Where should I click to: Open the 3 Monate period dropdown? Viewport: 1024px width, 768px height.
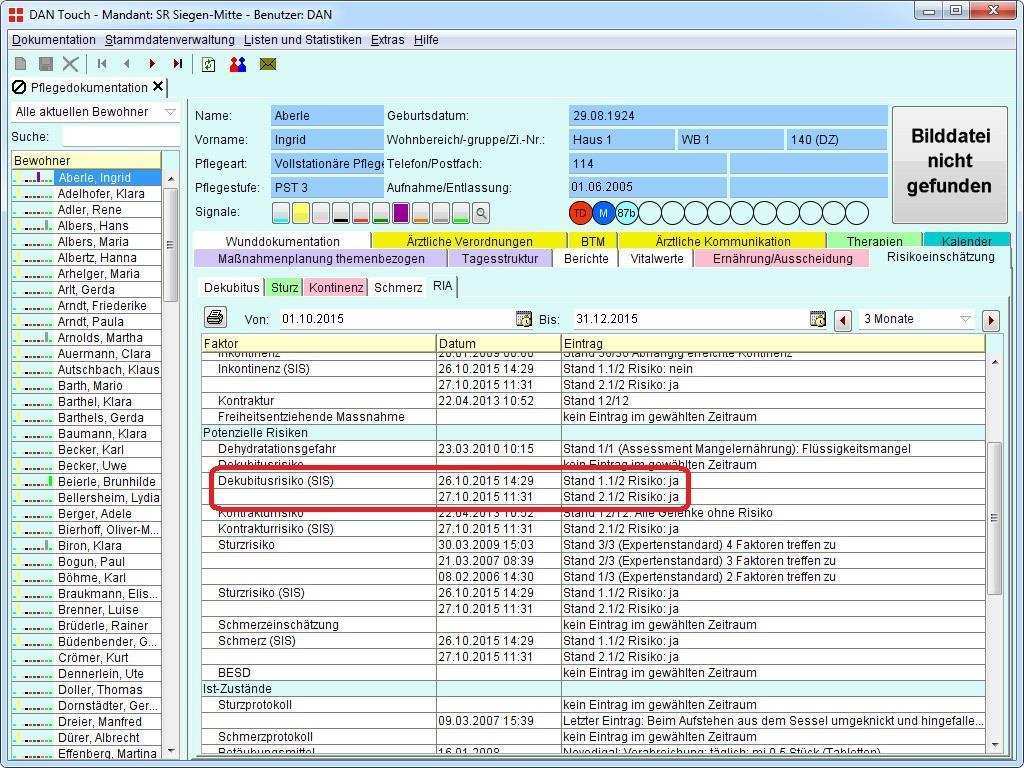965,319
